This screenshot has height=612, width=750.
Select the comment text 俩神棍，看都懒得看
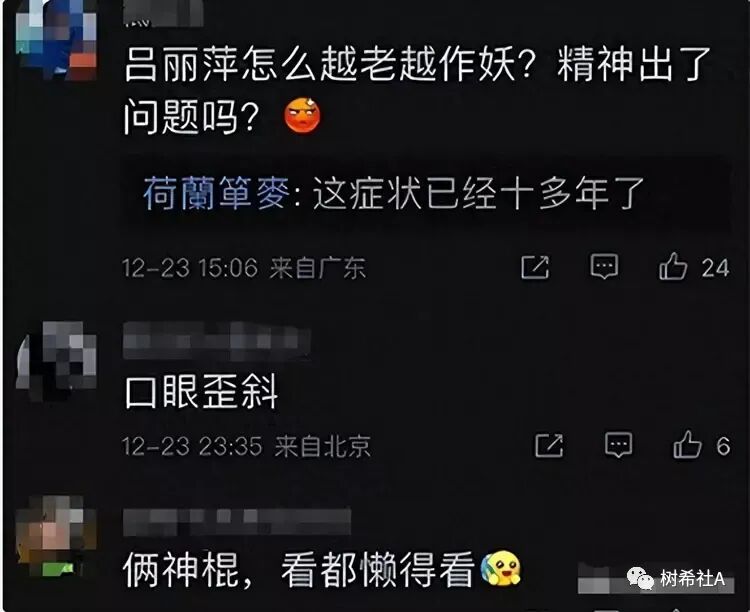point(299,569)
